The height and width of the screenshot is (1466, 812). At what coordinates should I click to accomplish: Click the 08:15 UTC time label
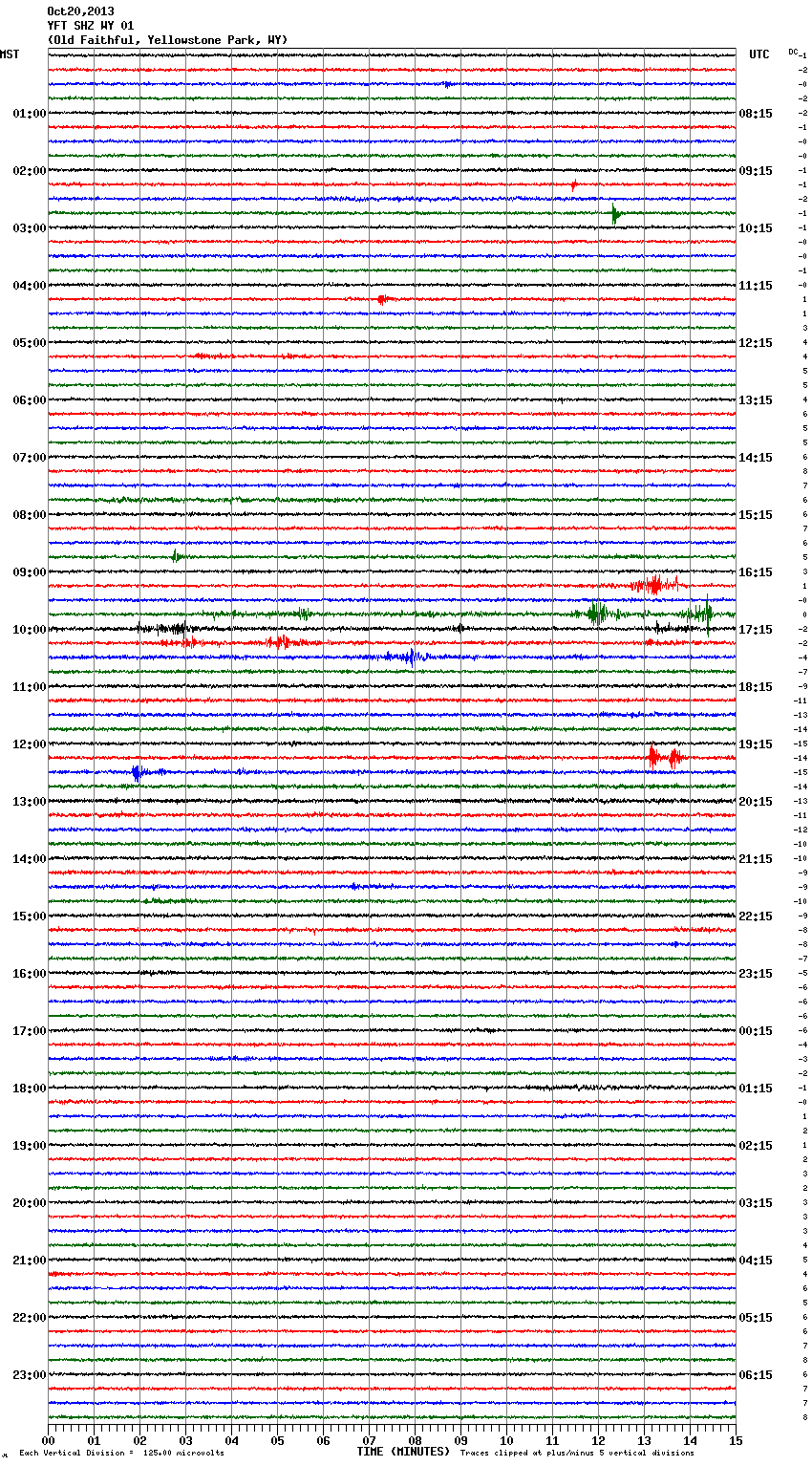click(x=756, y=114)
